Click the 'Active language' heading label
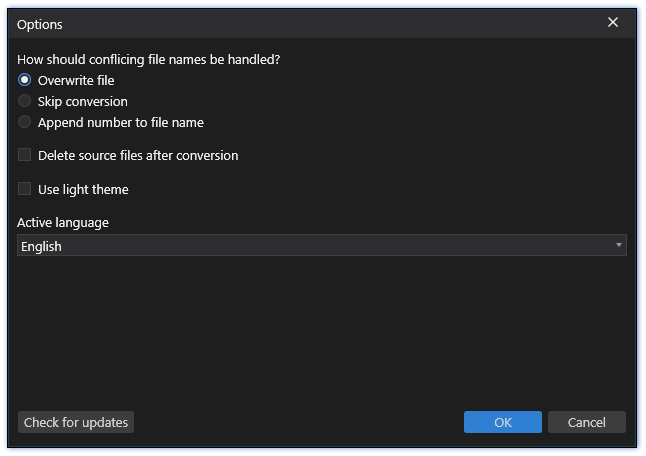 click(x=63, y=223)
